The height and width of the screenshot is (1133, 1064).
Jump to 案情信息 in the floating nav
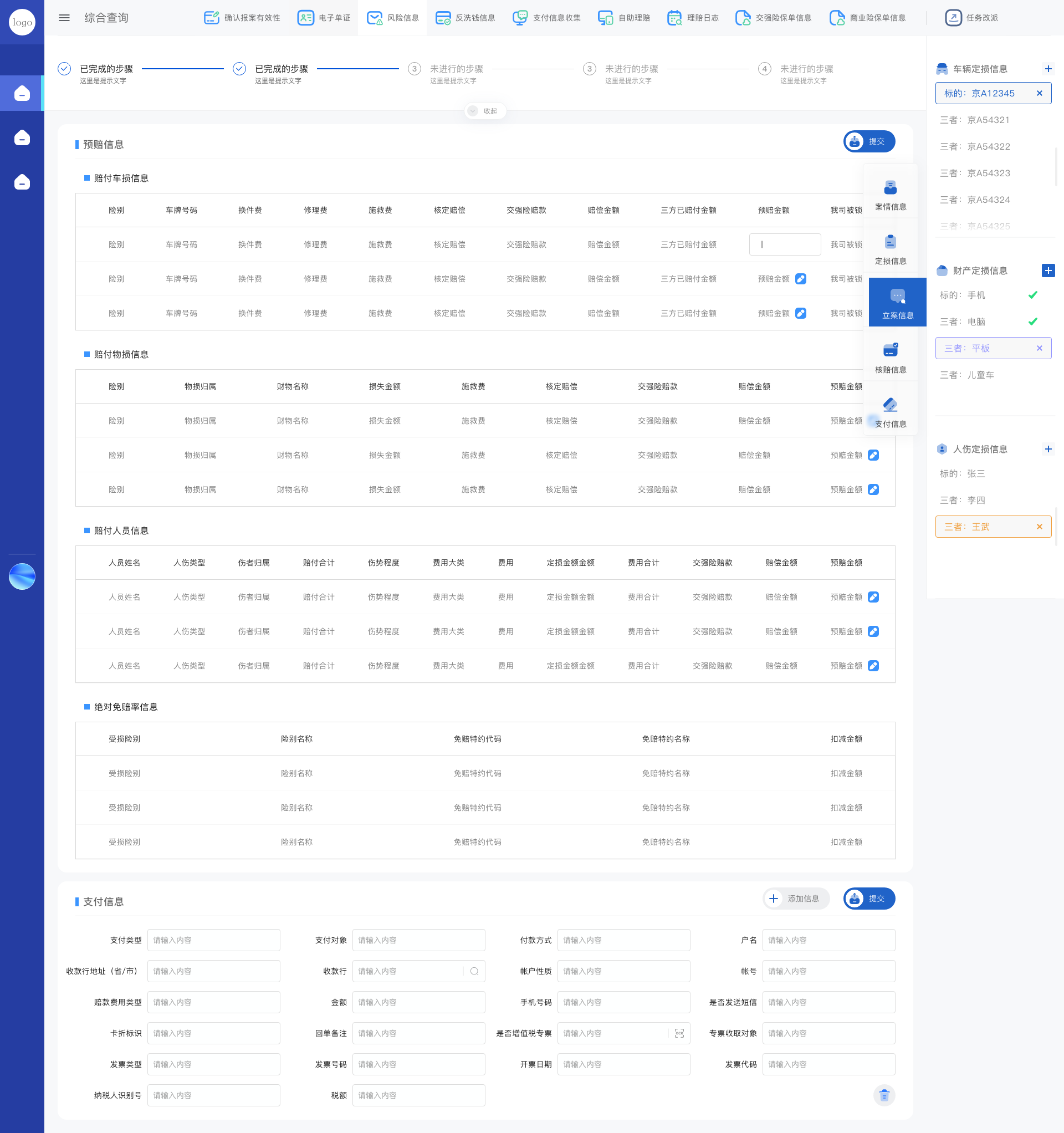(x=890, y=195)
